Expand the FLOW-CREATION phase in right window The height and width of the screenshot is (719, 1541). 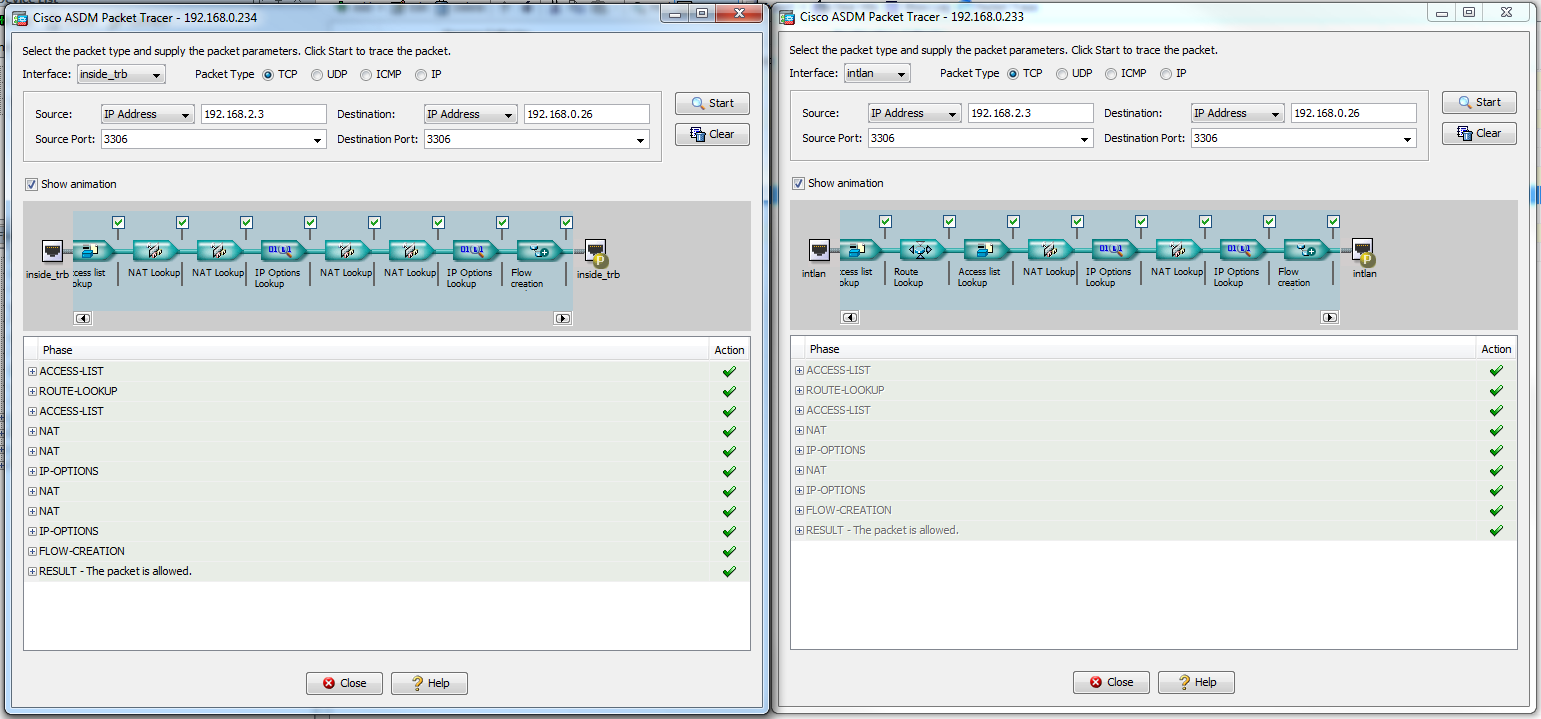pyautogui.click(x=799, y=510)
